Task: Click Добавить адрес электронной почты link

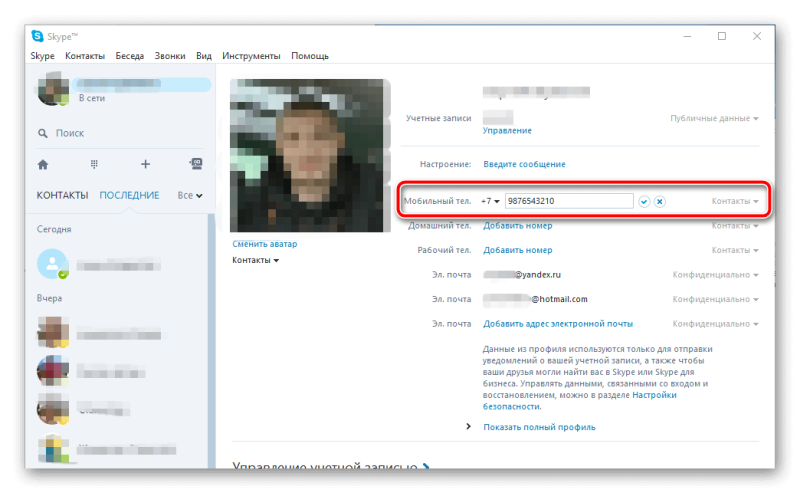Action: click(558, 324)
